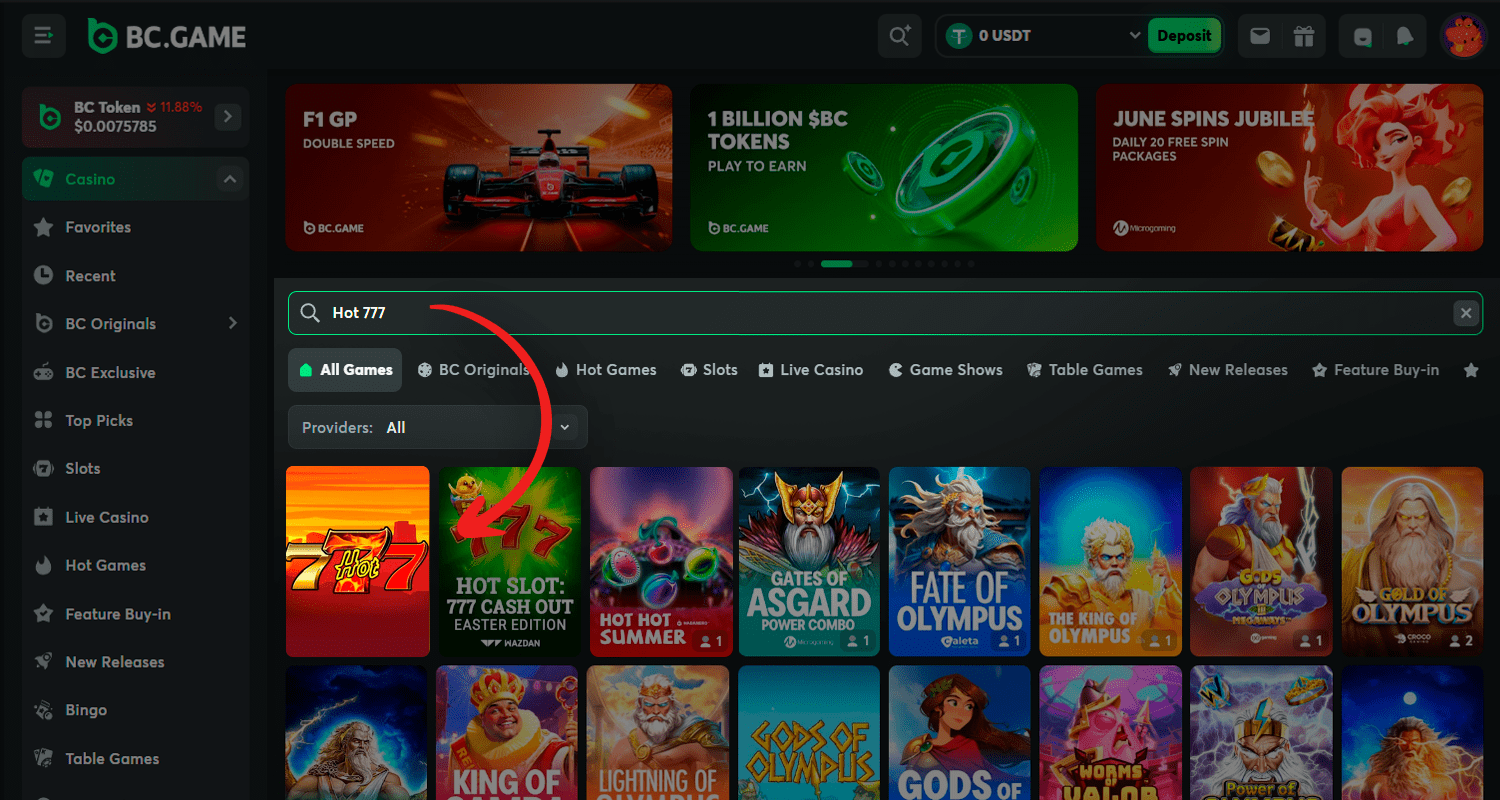Select the BC Originals category tab
The height and width of the screenshot is (800, 1500).
click(x=473, y=370)
